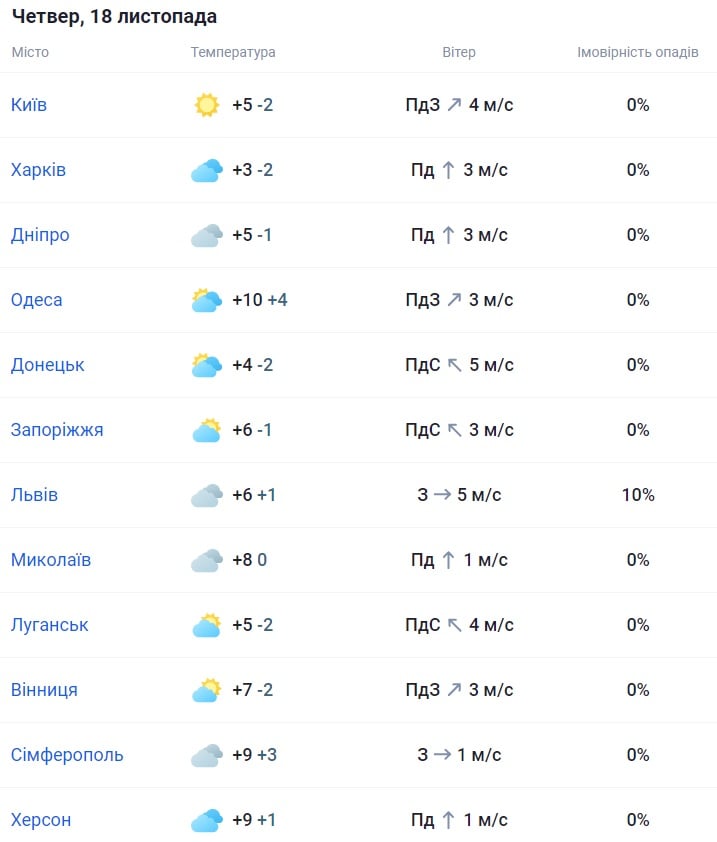Click the partly sunny icon for Одеса

coord(206,300)
